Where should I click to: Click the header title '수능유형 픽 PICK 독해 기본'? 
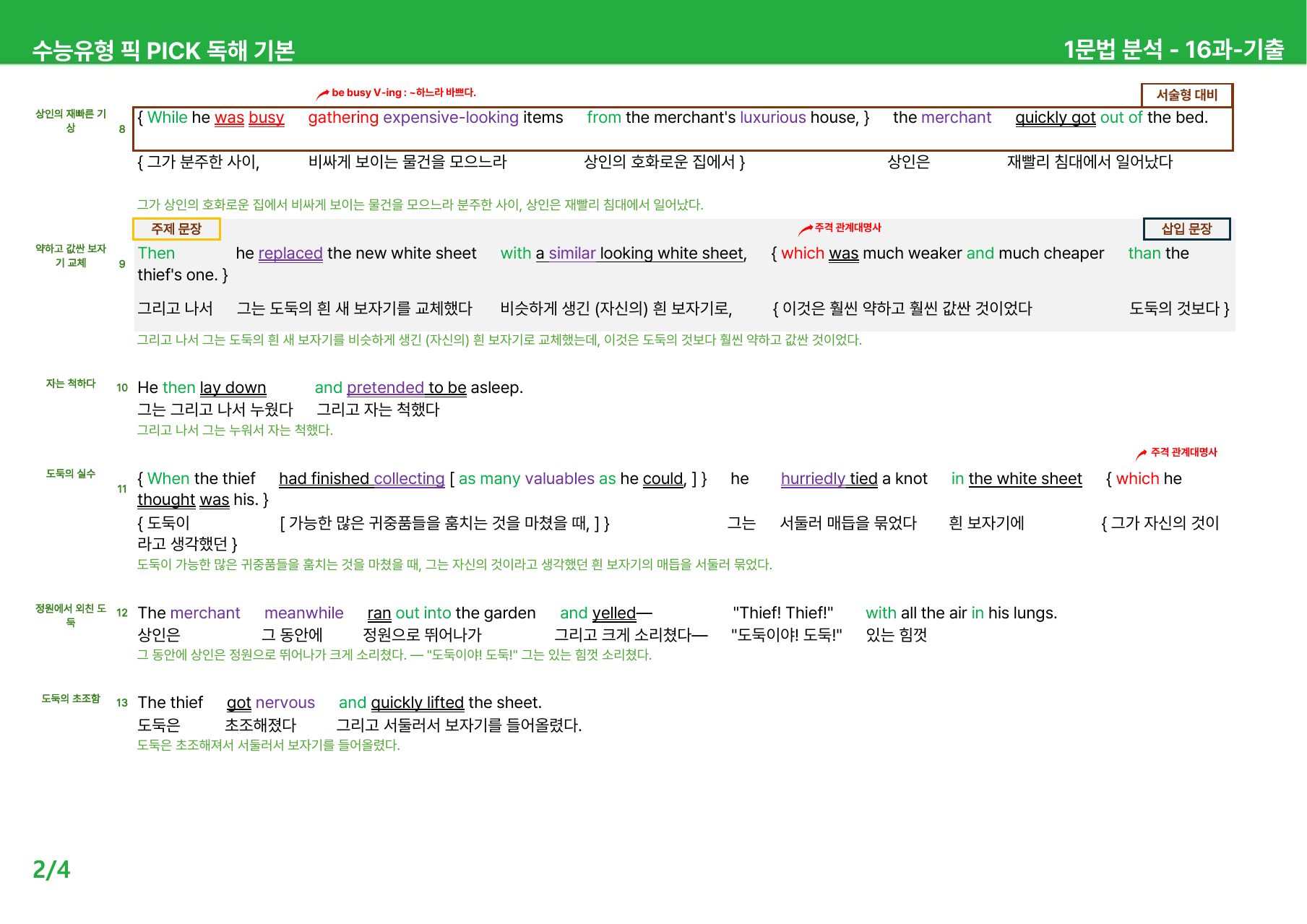point(163,51)
